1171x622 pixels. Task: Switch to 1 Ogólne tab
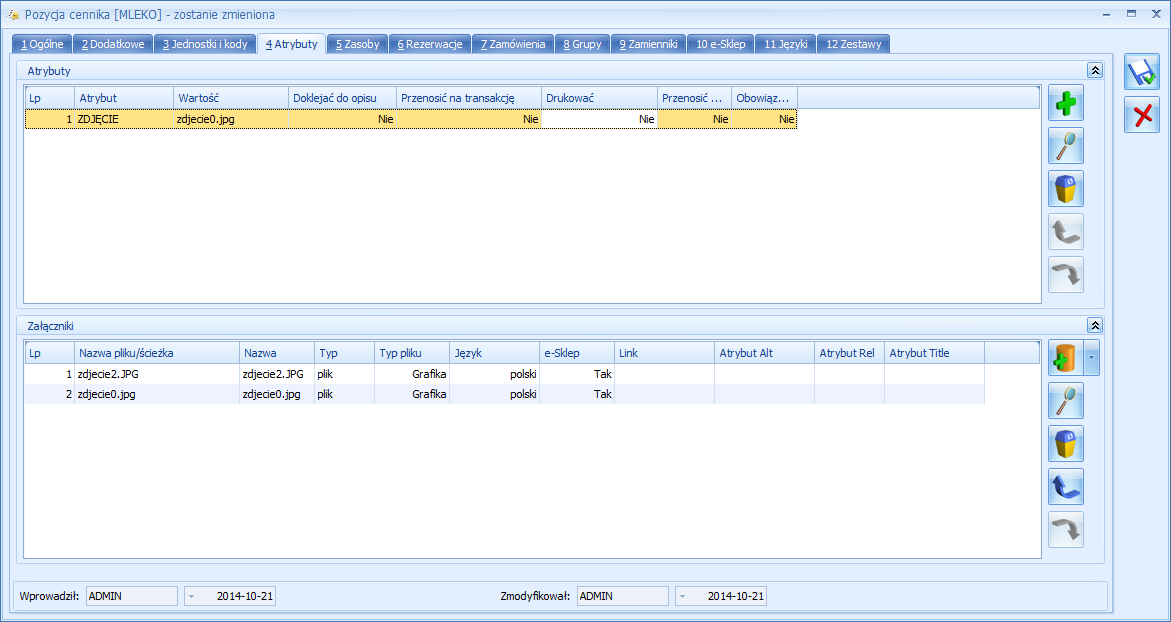coord(42,44)
